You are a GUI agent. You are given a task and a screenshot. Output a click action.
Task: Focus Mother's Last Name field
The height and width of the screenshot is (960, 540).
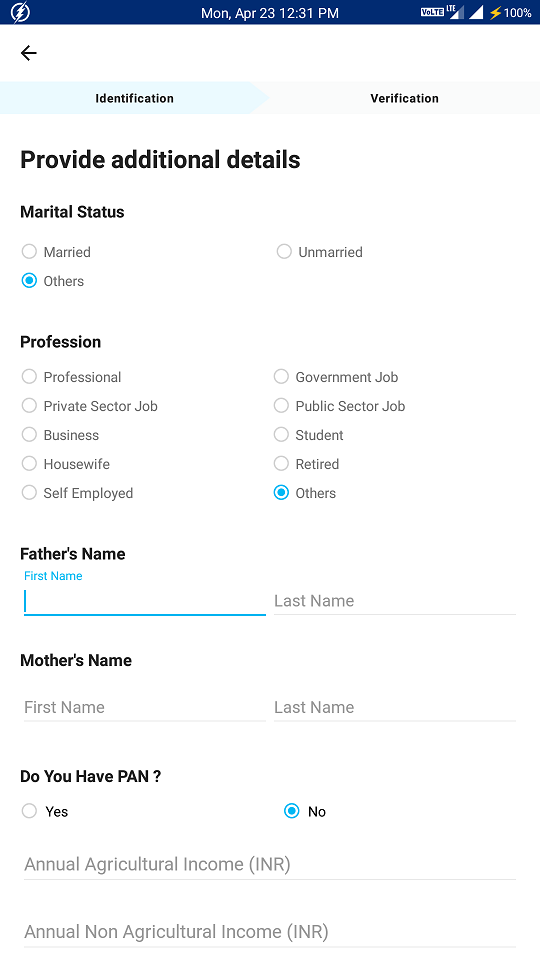tap(395, 707)
